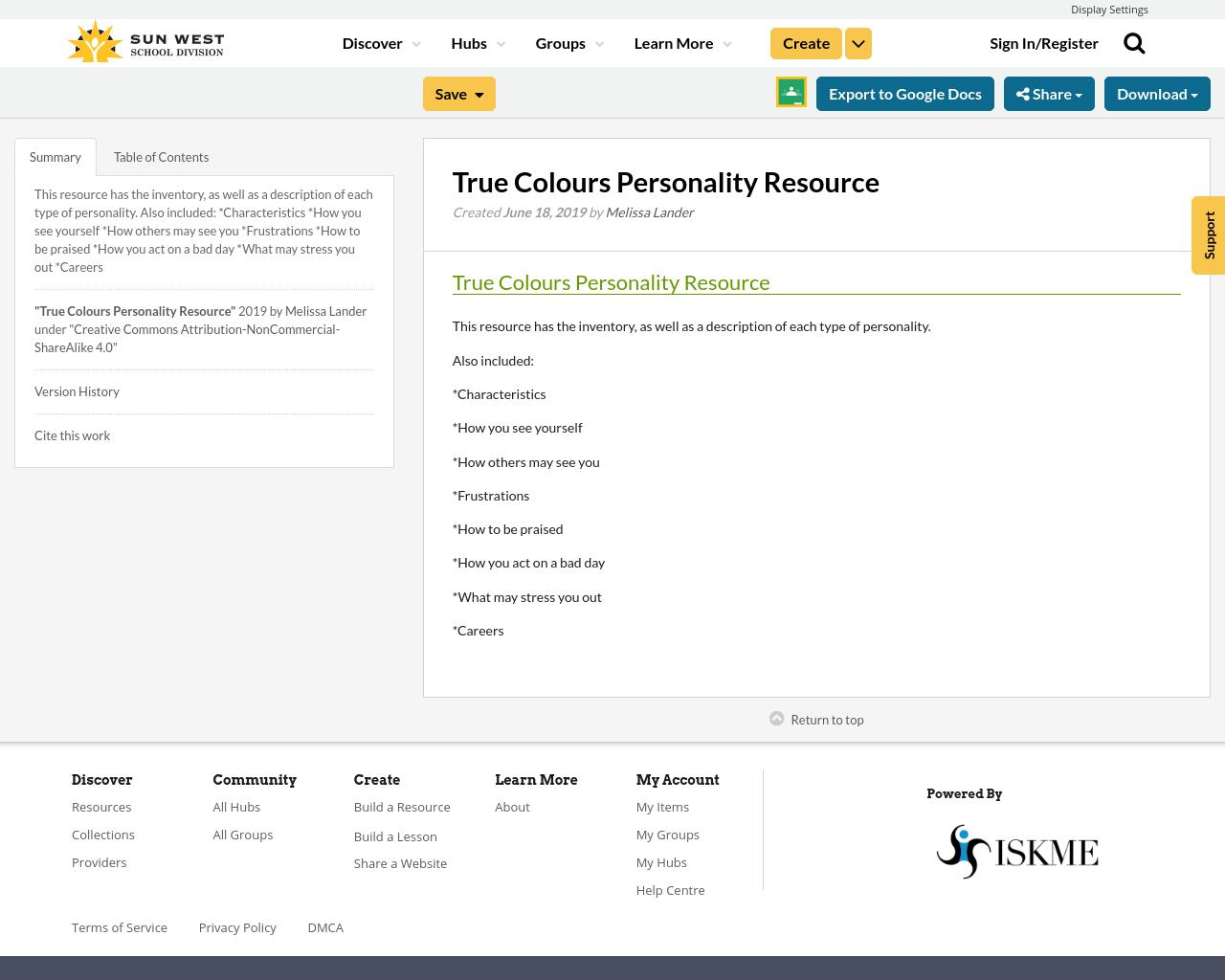Select the Summary tab

click(x=54, y=155)
